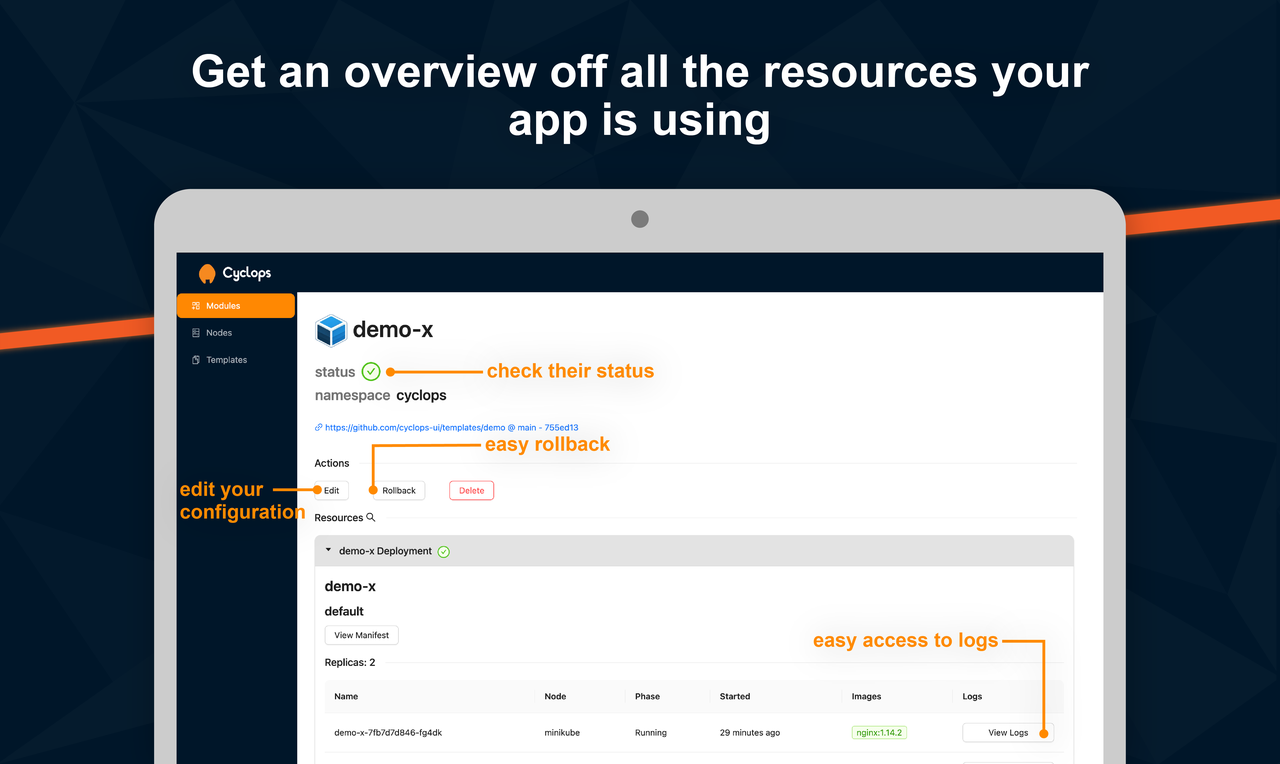Viewport: 1280px width, 764px height.
Task: Click the Running phase cell
Action: click(651, 733)
